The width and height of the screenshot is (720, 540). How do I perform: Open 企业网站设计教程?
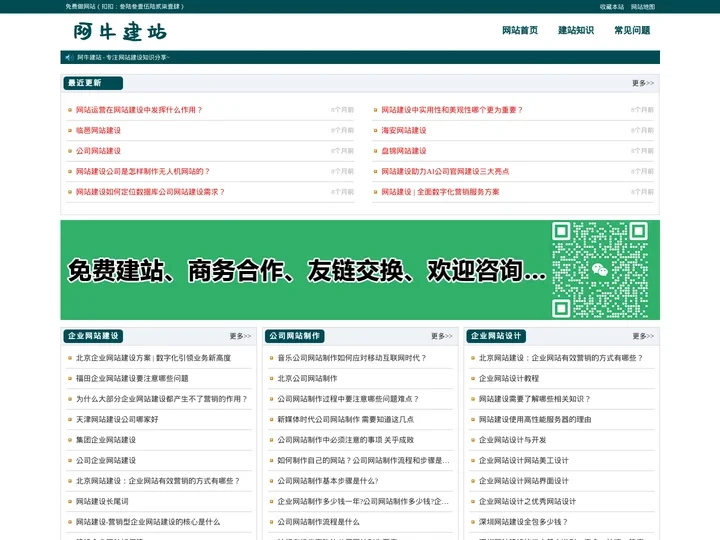pyautogui.click(x=509, y=378)
